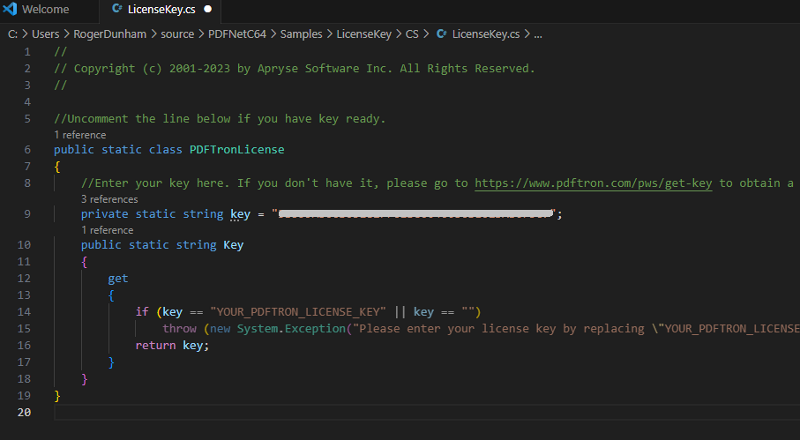Show the 3 references code lens

coord(109,199)
